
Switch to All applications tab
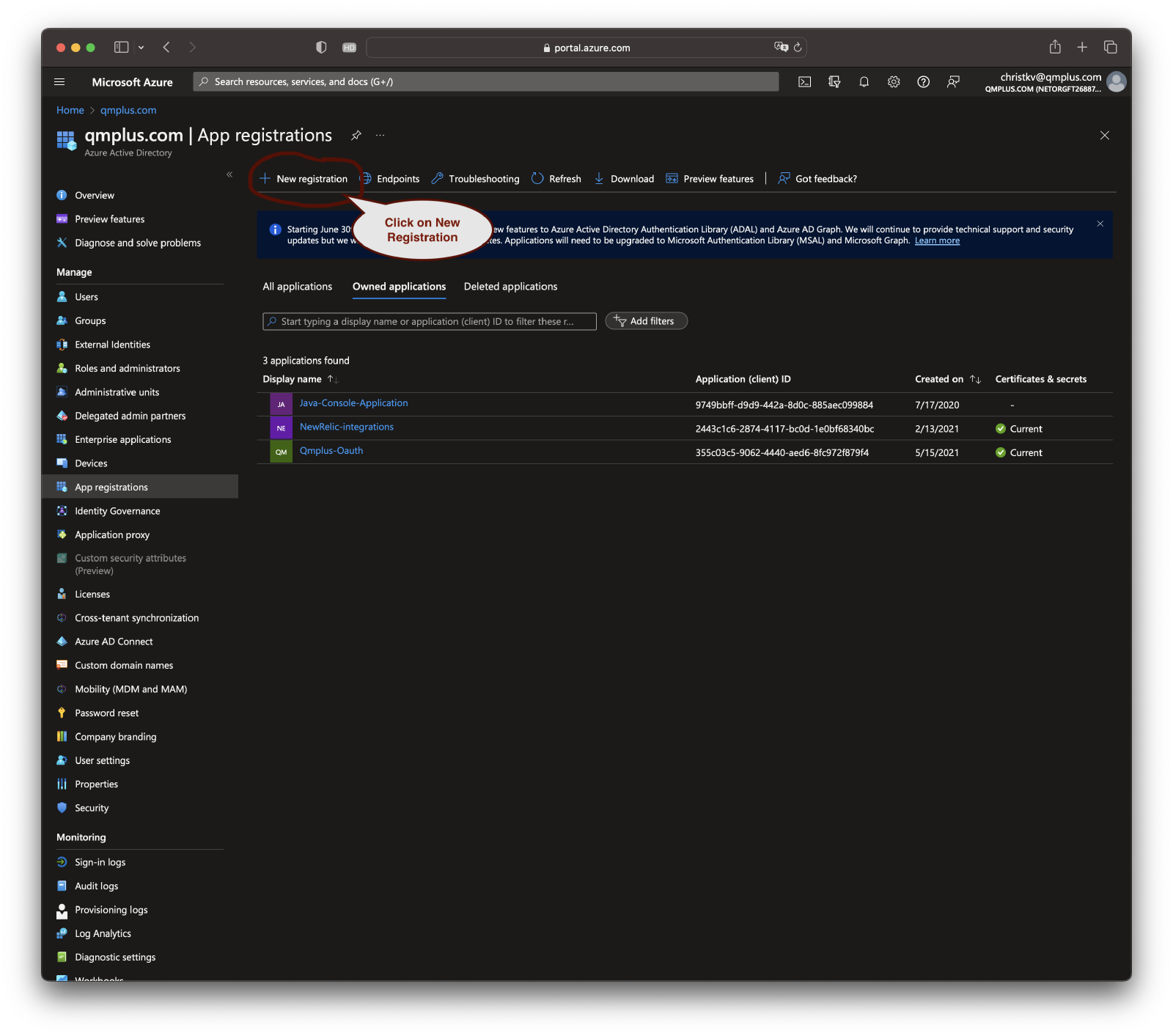click(x=297, y=287)
